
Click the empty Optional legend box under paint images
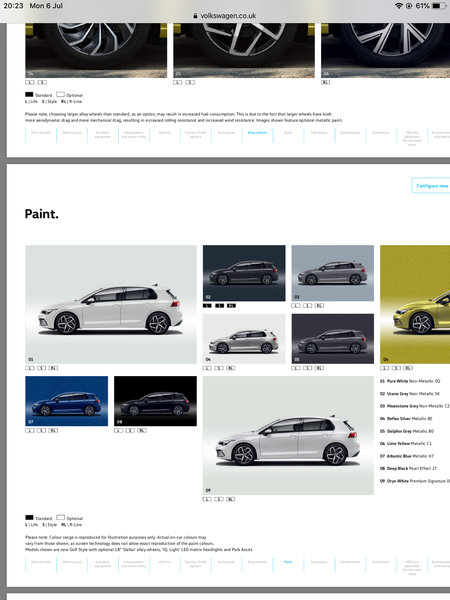[60, 518]
